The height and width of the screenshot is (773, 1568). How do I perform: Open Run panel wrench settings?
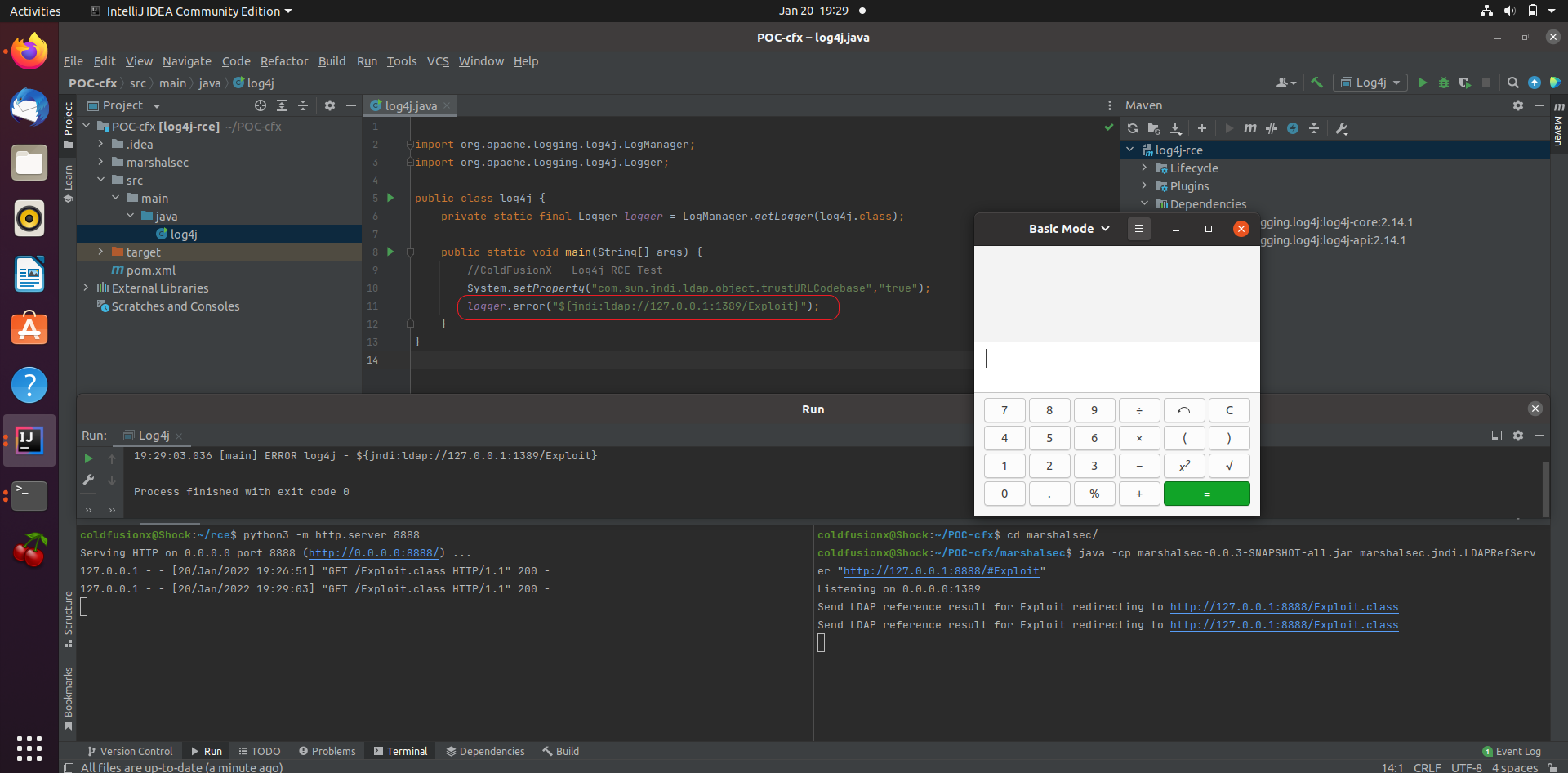coord(88,480)
